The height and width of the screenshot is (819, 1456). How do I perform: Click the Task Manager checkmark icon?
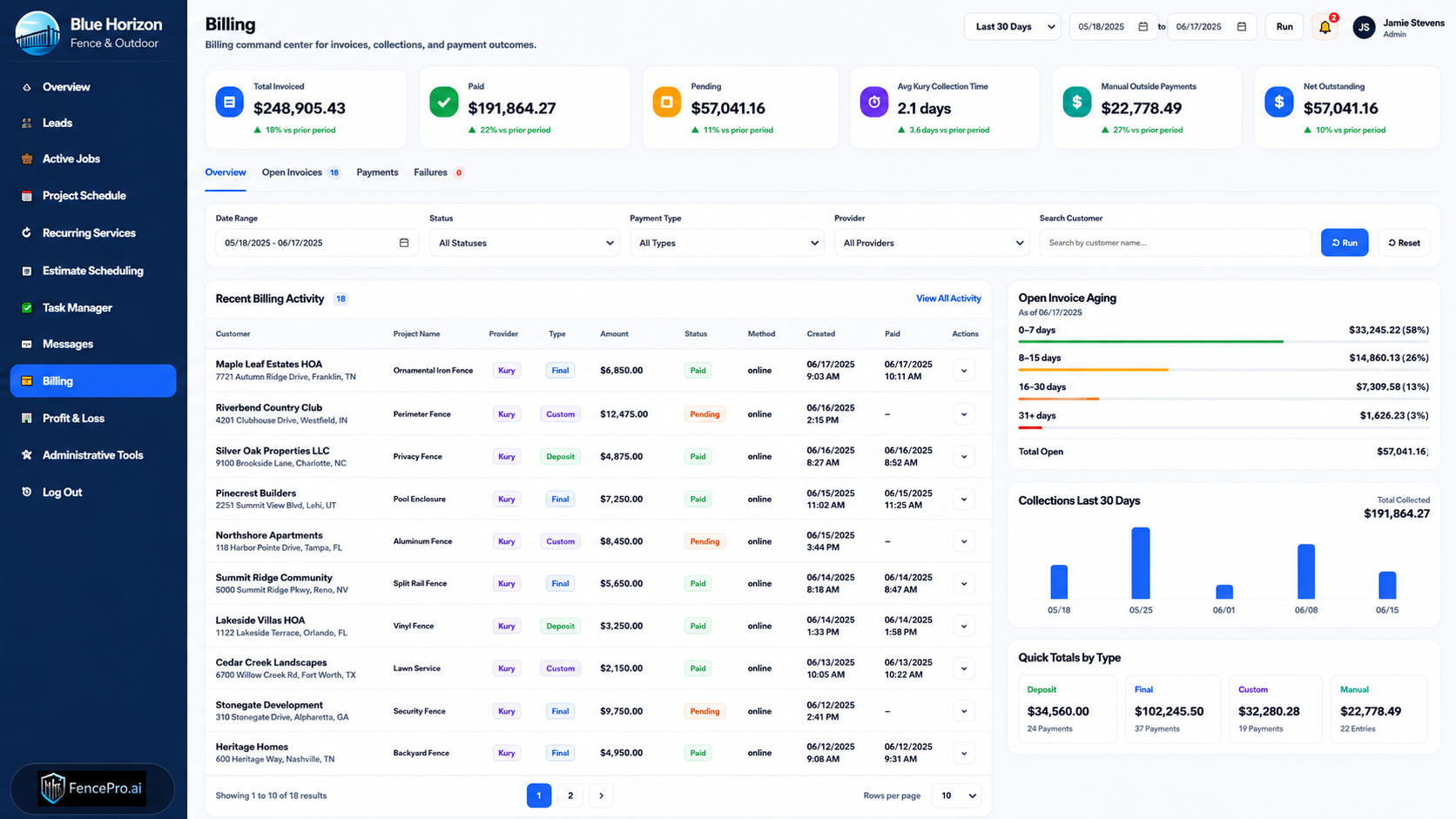coord(26,307)
